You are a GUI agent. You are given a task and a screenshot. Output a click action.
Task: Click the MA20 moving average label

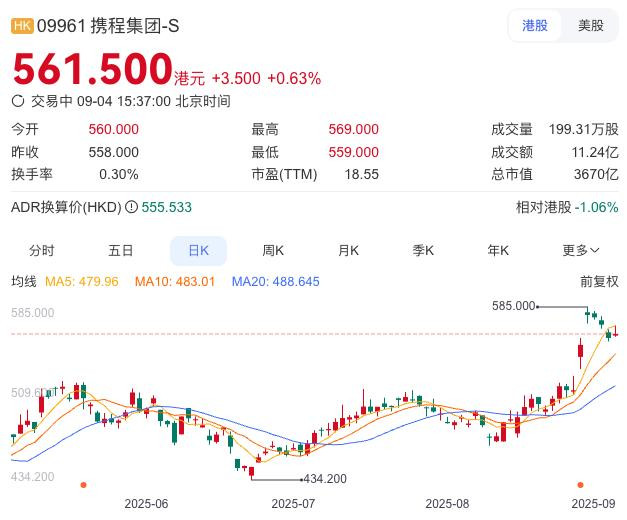click(x=276, y=282)
